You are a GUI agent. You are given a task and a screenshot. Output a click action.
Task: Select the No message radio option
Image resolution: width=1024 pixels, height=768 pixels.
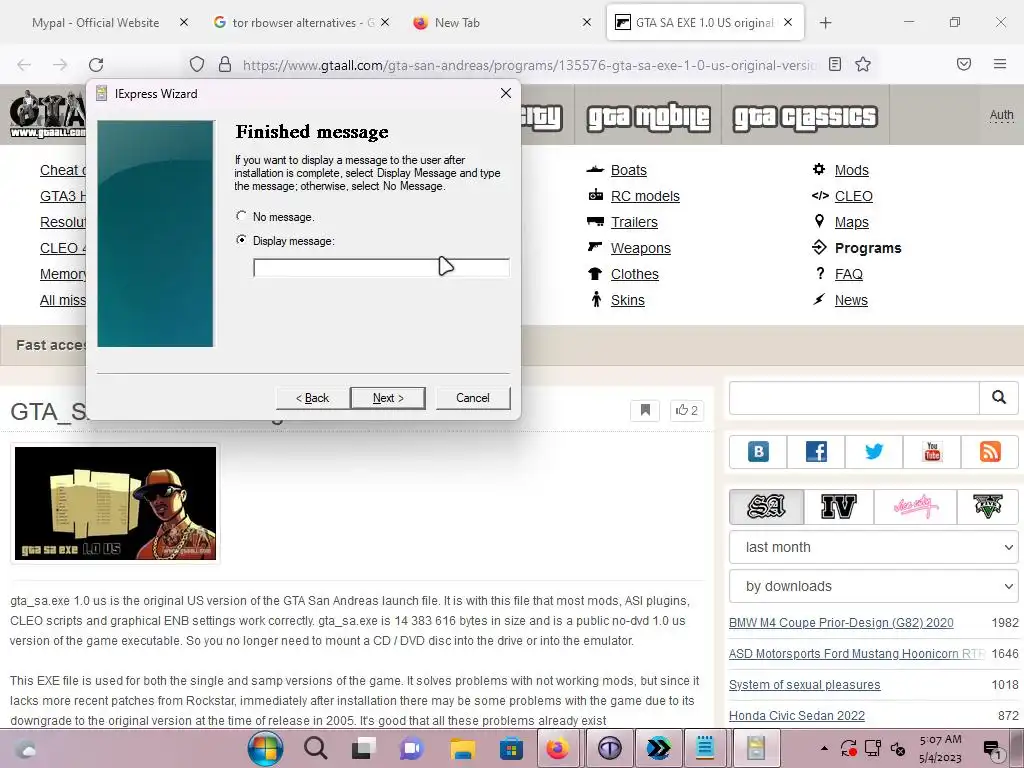tap(242, 216)
